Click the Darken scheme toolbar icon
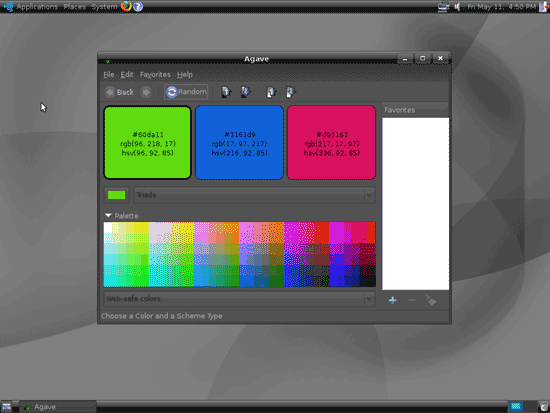The width and height of the screenshot is (550, 413). 246,92
